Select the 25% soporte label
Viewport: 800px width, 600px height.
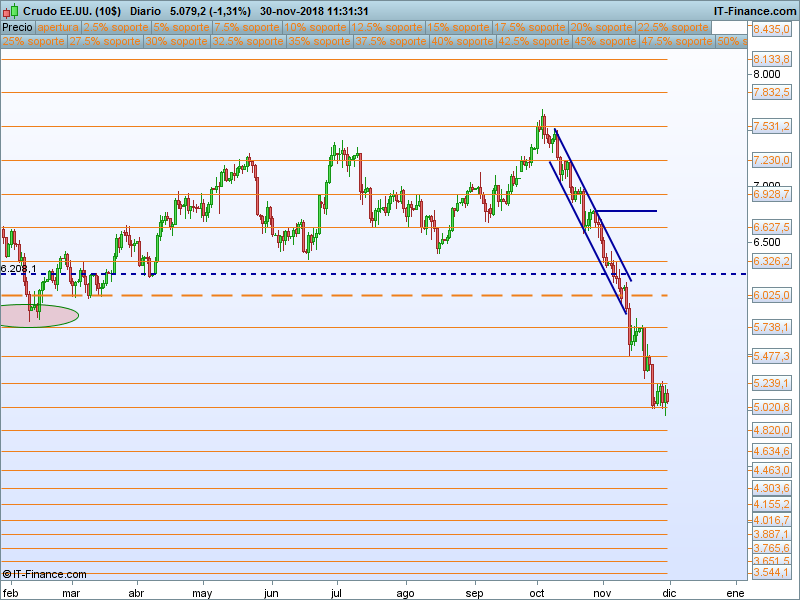coord(33,42)
